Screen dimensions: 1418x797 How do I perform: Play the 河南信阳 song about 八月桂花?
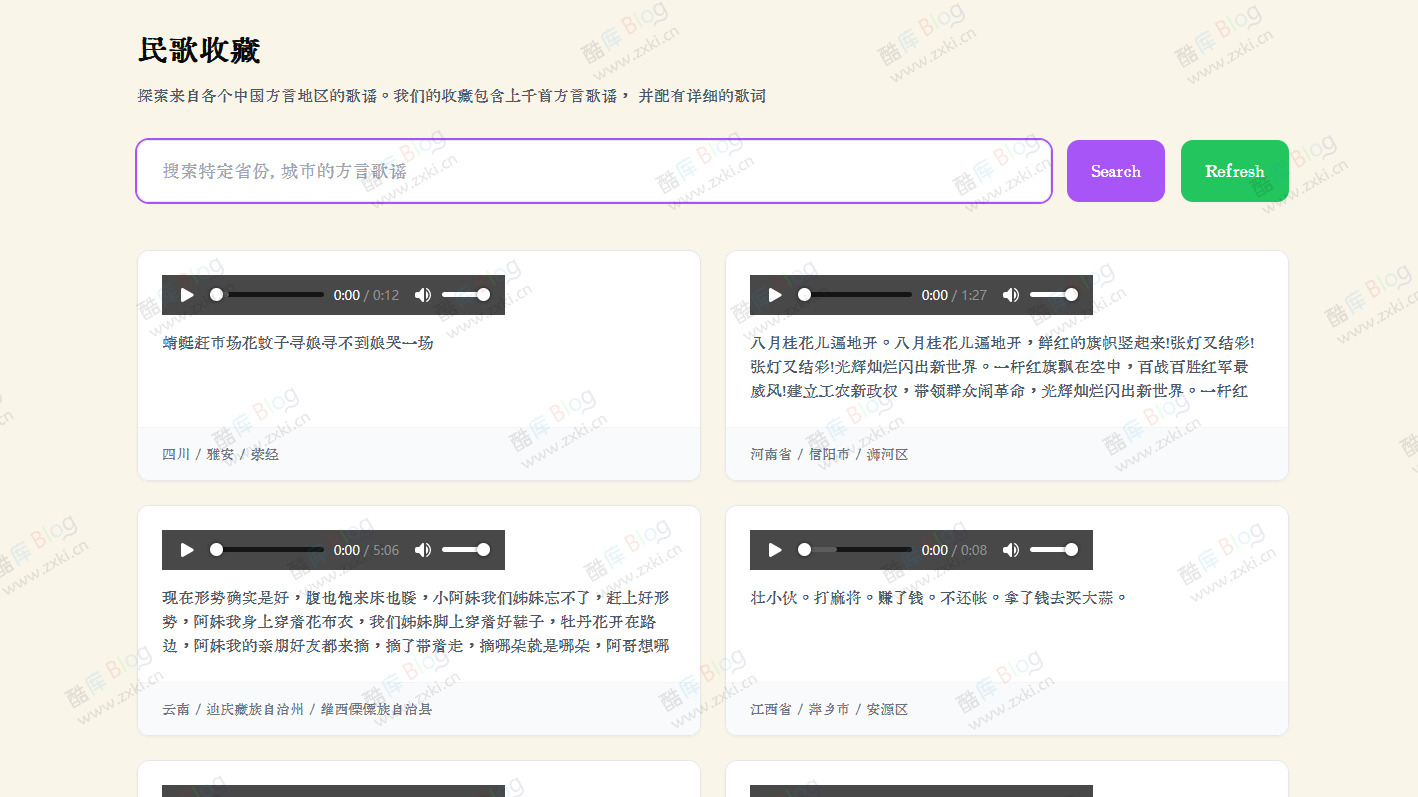point(774,294)
